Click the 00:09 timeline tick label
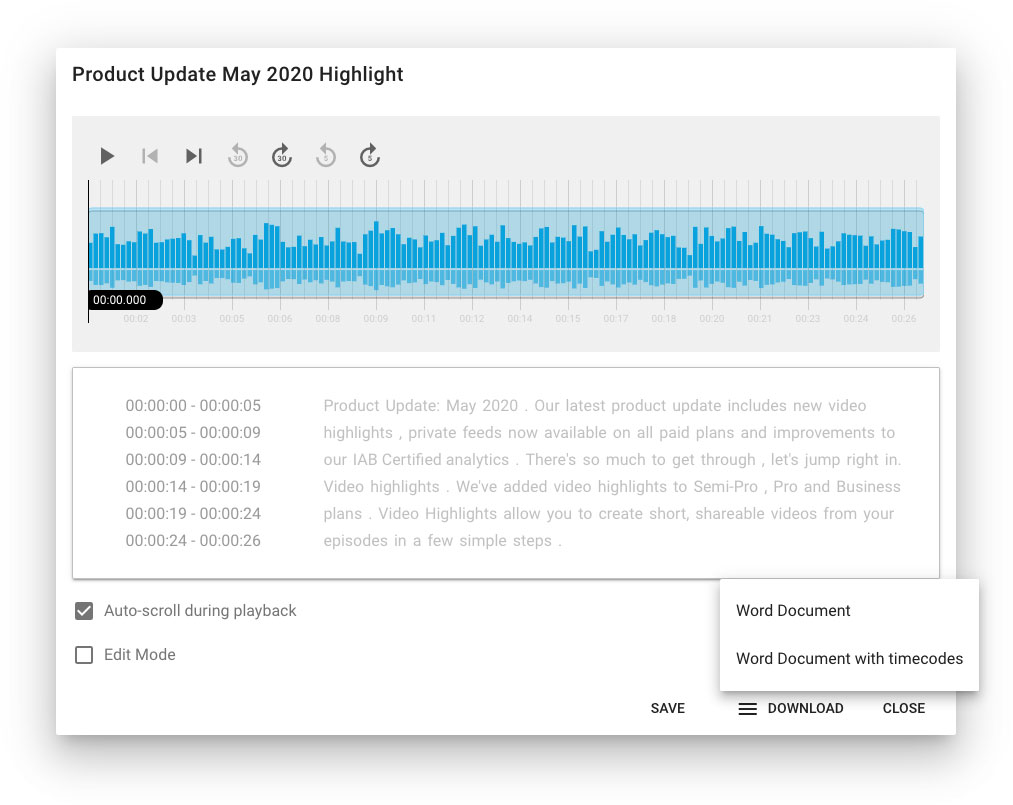Screen dimensions: 1013x805 (x=375, y=319)
